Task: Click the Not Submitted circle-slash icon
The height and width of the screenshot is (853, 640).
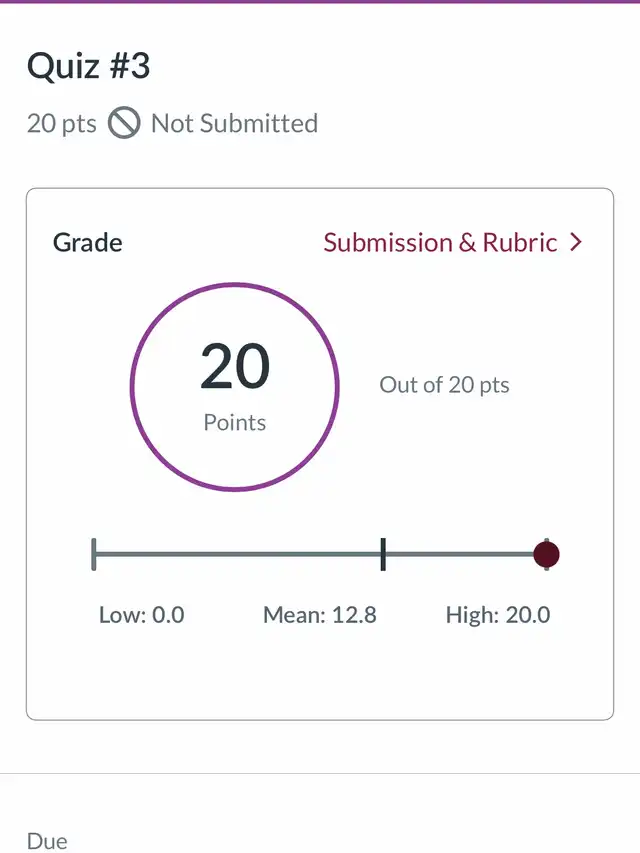Action: [124, 123]
